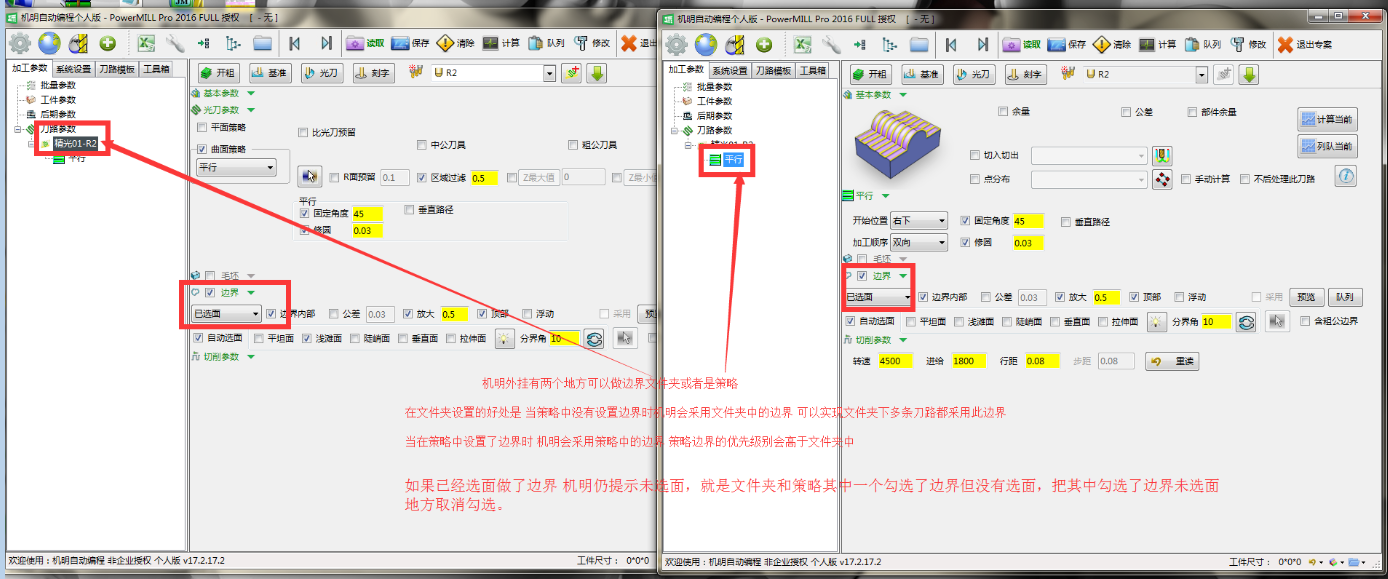This screenshot has height=579, width=1388.
Task: Switch to 工具箱 tab in right window
Action: (813, 70)
